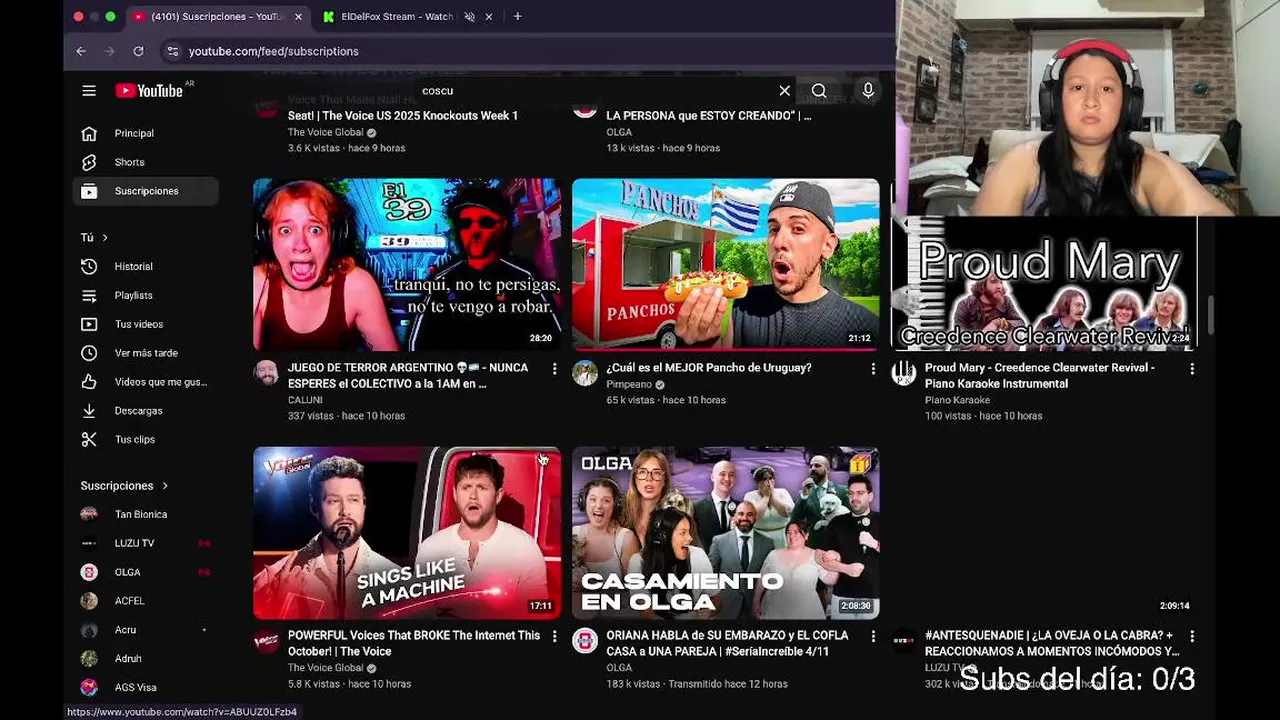Expand the Tú section chevron
The image size is (1280, 720).
click(x=104, y=238)
